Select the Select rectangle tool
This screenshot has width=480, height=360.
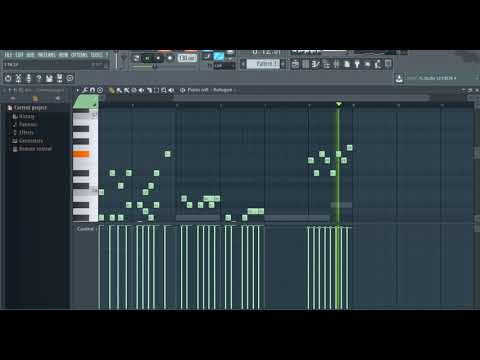coord(156,90)
